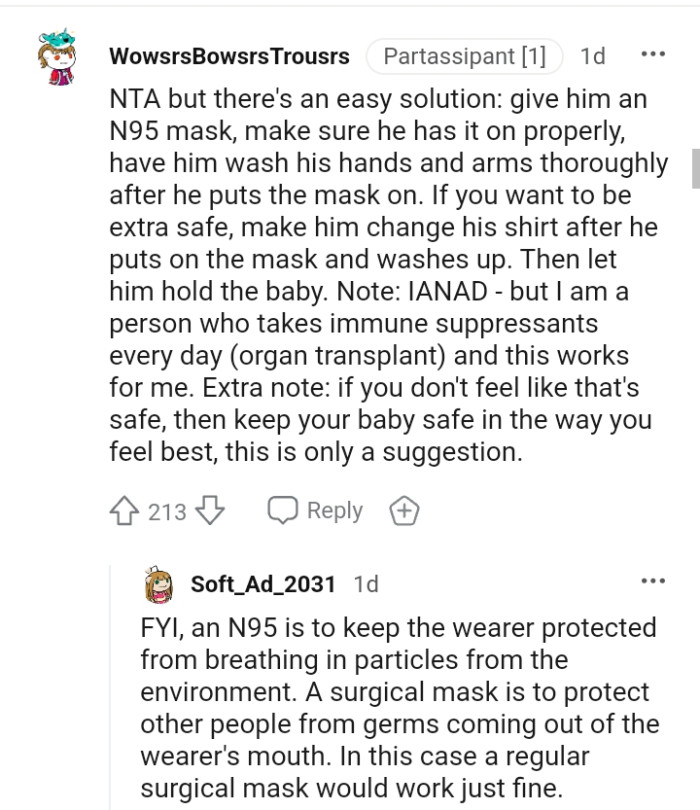Click the Partassipant [1] flair badge

click(x=464, y=56)
